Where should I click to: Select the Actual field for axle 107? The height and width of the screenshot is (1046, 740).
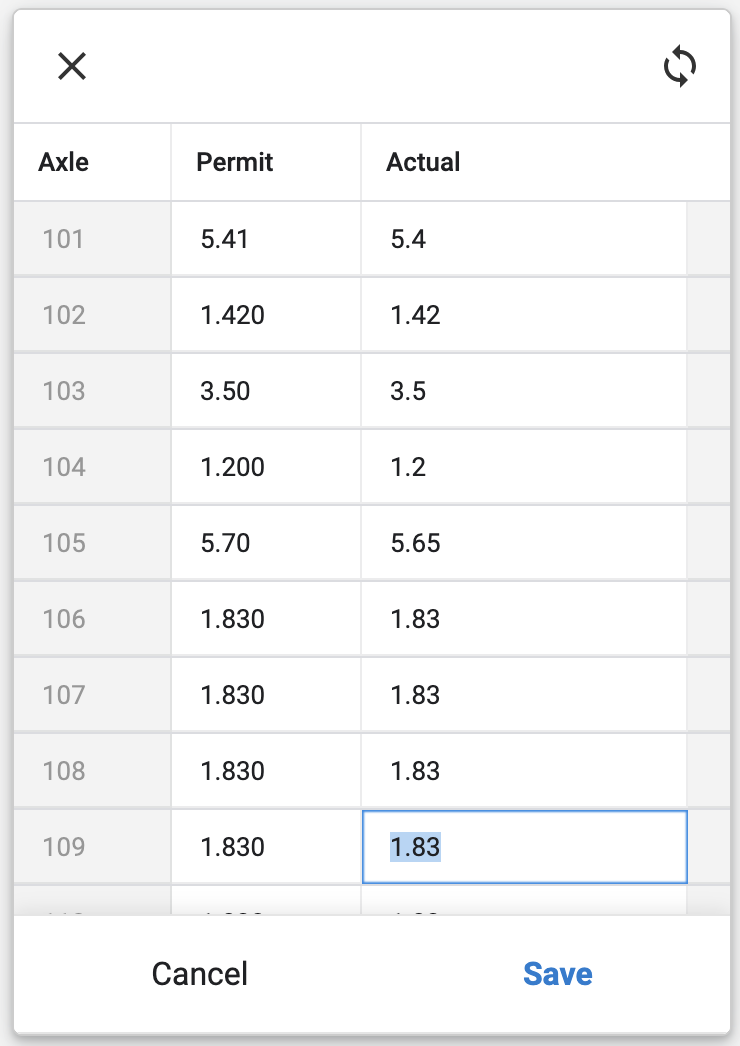[524, 695]
